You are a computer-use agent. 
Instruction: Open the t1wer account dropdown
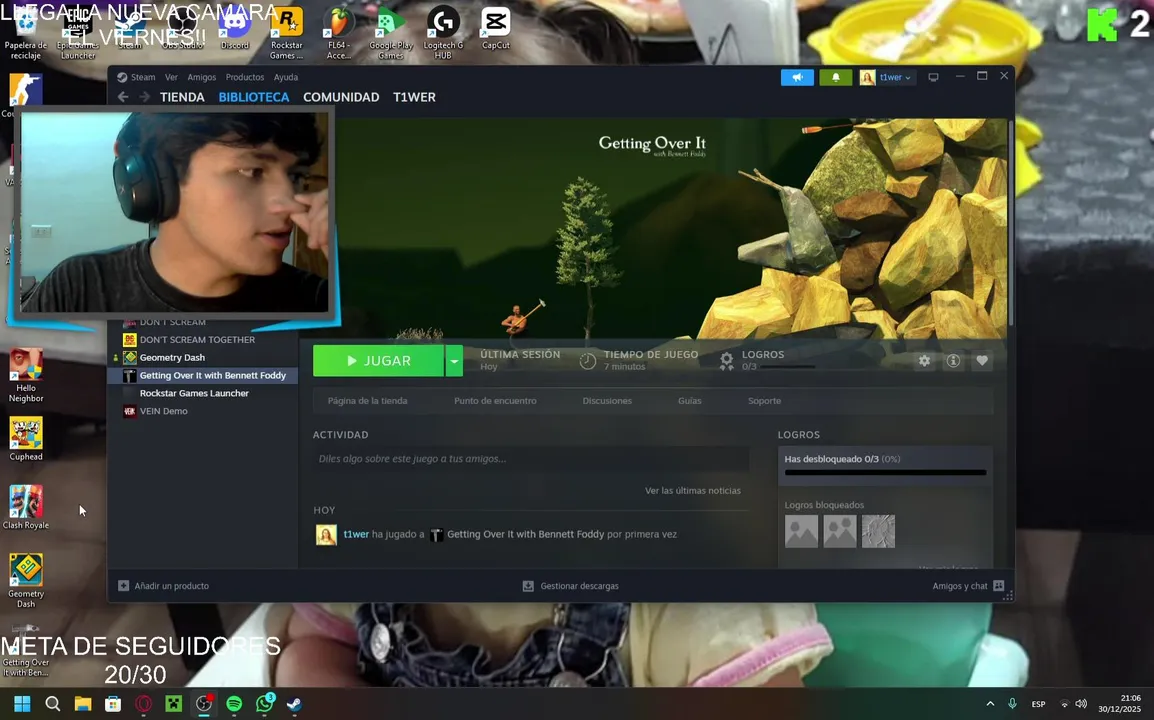click(887, 77)
